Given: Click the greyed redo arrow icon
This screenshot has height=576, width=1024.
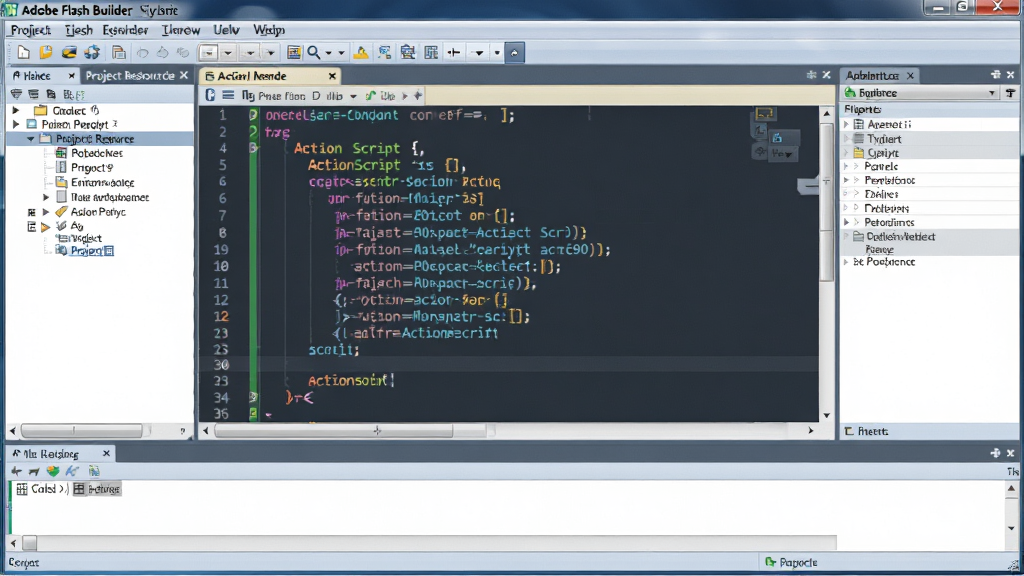Looking at the screenshot, I should 162,53.
